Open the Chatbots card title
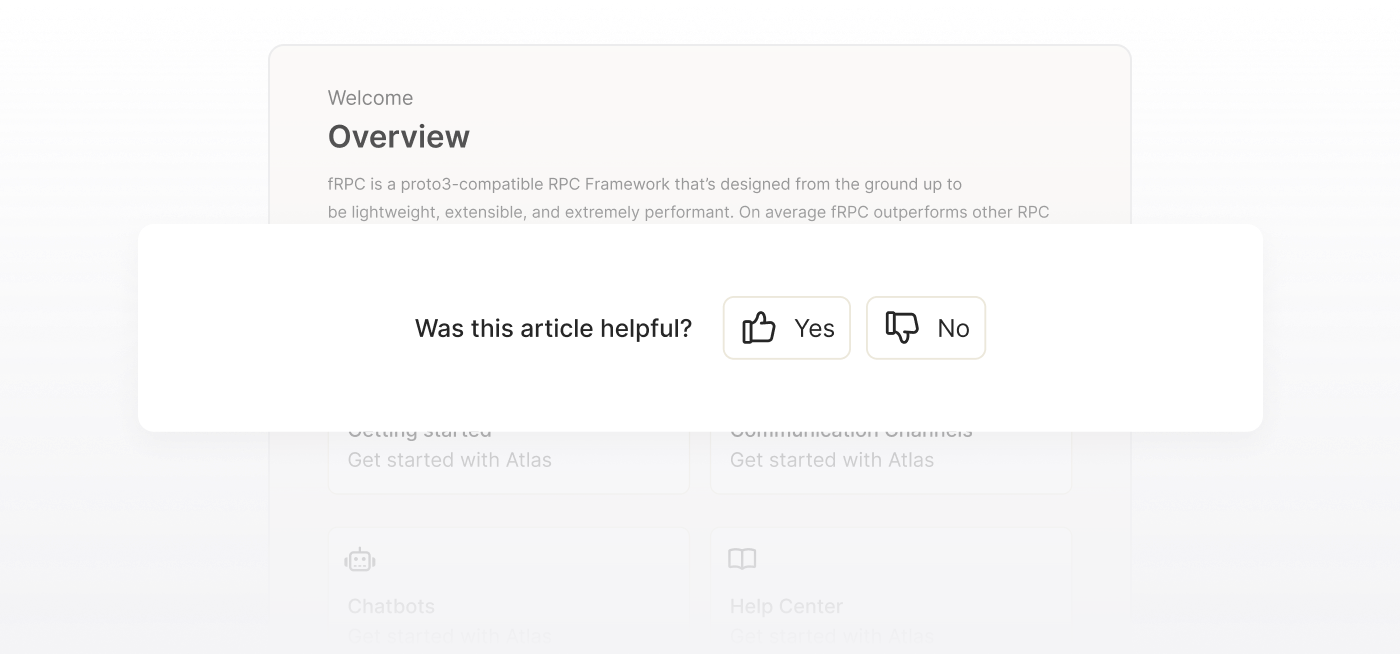Screen dimensions: 1400x654 (x=391, y=606)
